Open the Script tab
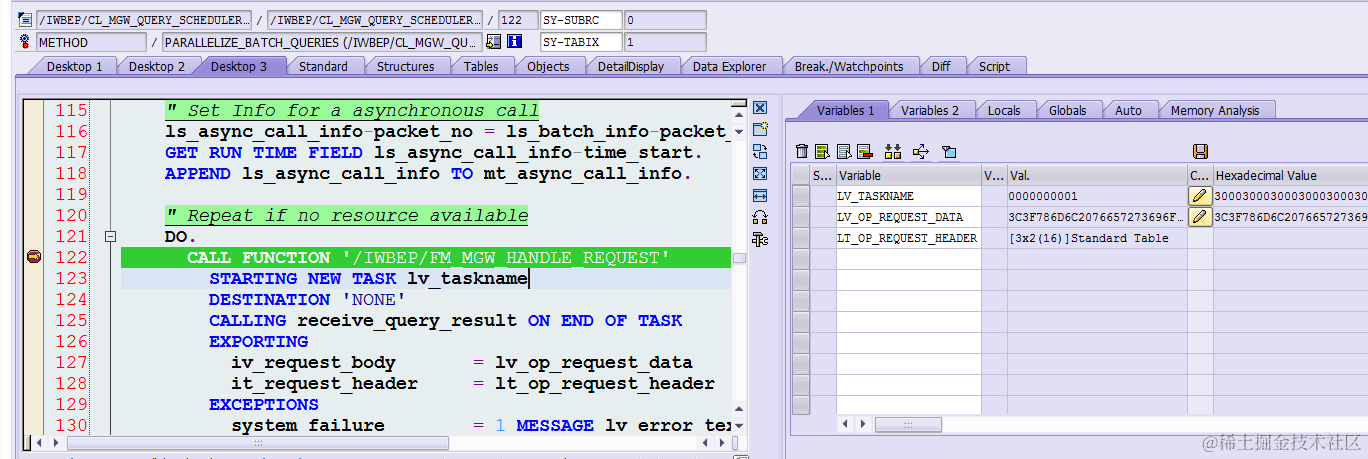 point(994,66)
